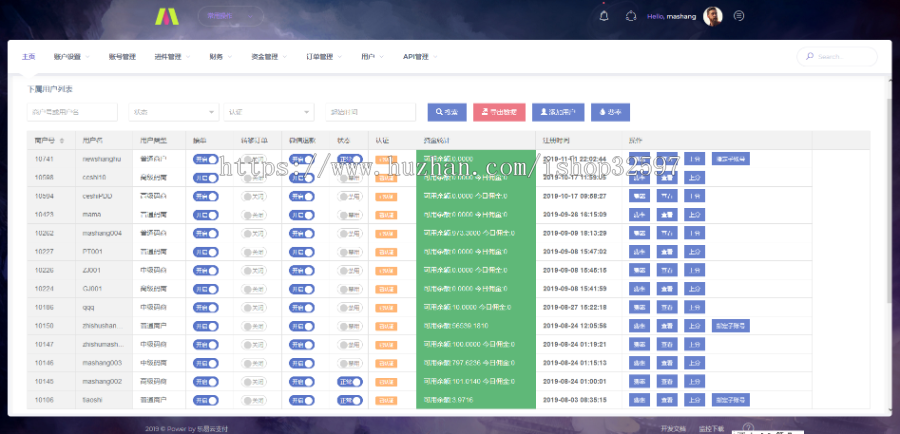The width and height of the screenshot is (900, 434).
Task: Click the green and pink M logo
Action: [167, 16]
